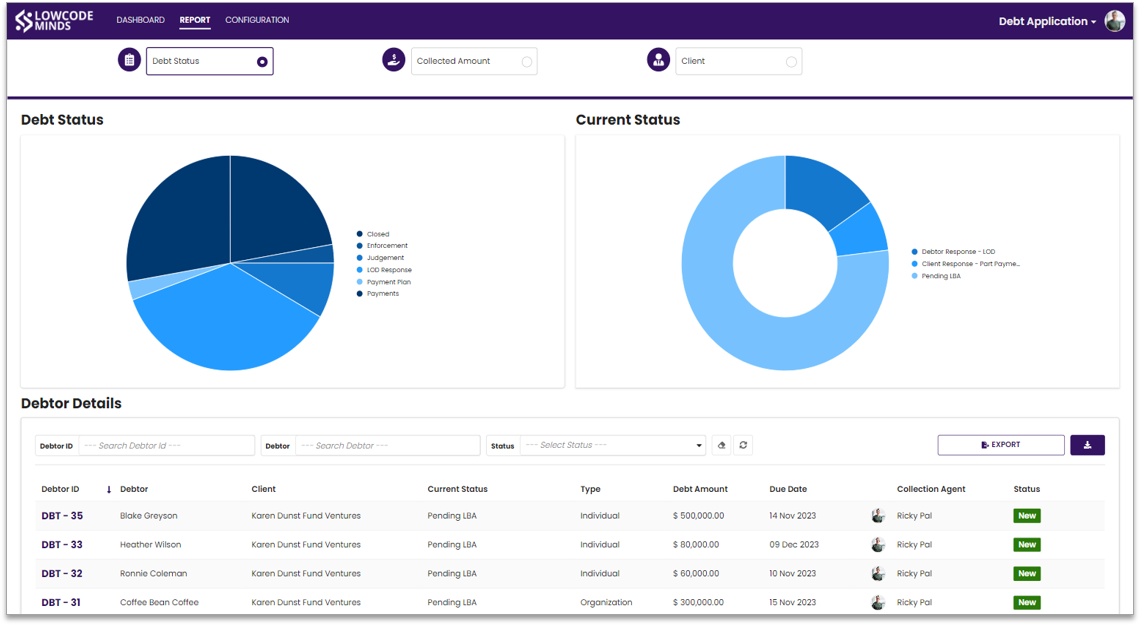
Task: Focus the Search Debtor Id field
Action: coord(166,445)
